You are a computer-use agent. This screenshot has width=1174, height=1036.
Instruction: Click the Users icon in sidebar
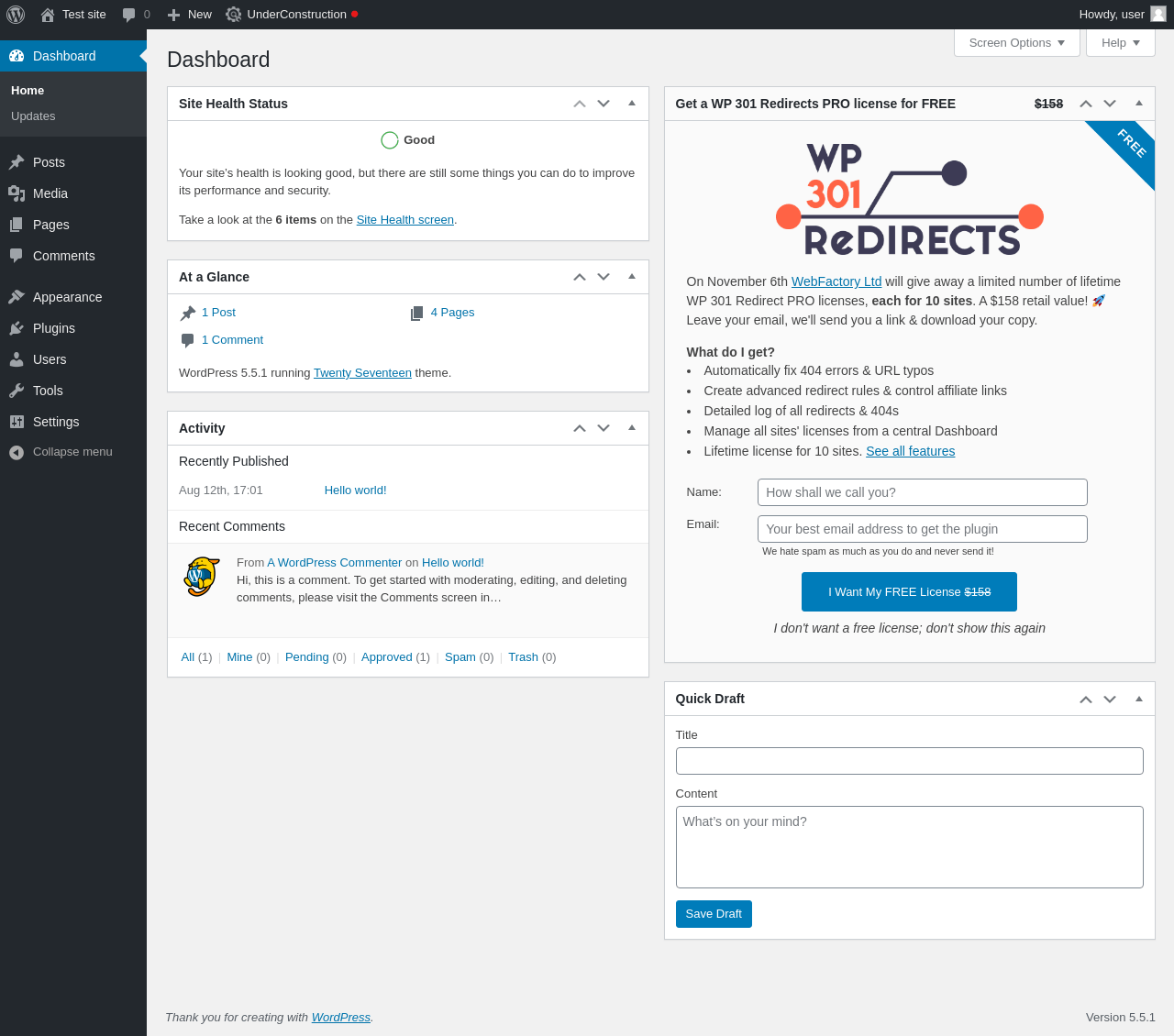(17, 359)
